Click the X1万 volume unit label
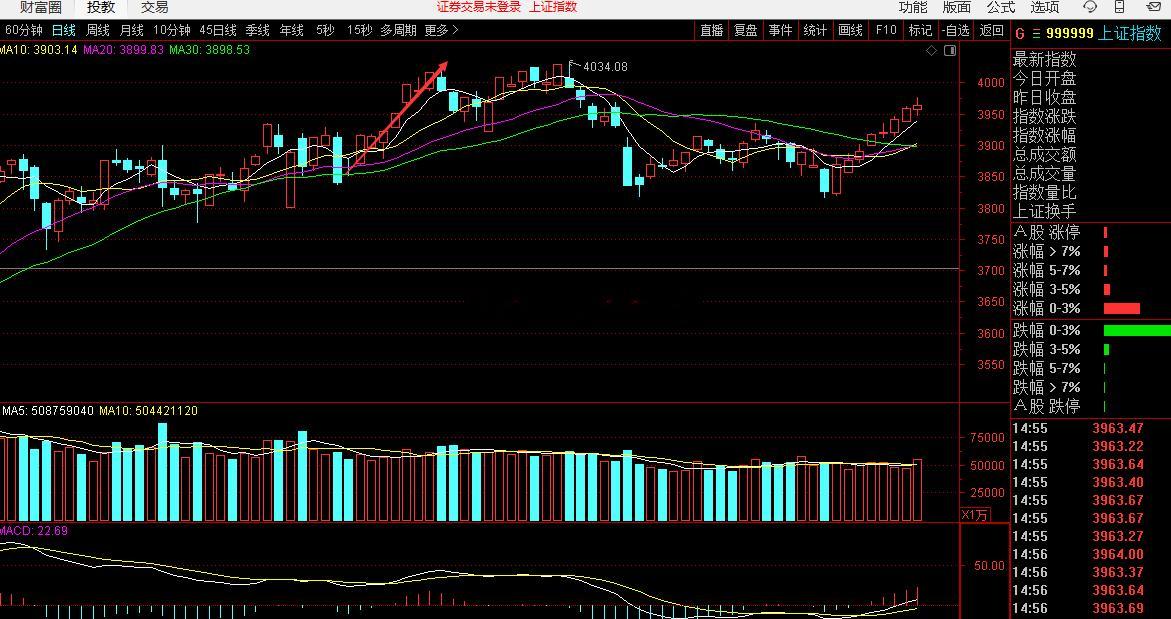The height and width of the screenshot is (619, 1171). click(975, 514)
